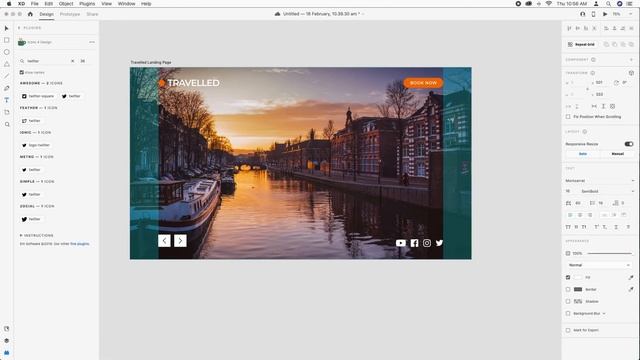
Task: Open the free plugins link
Action: coord(80,244)
